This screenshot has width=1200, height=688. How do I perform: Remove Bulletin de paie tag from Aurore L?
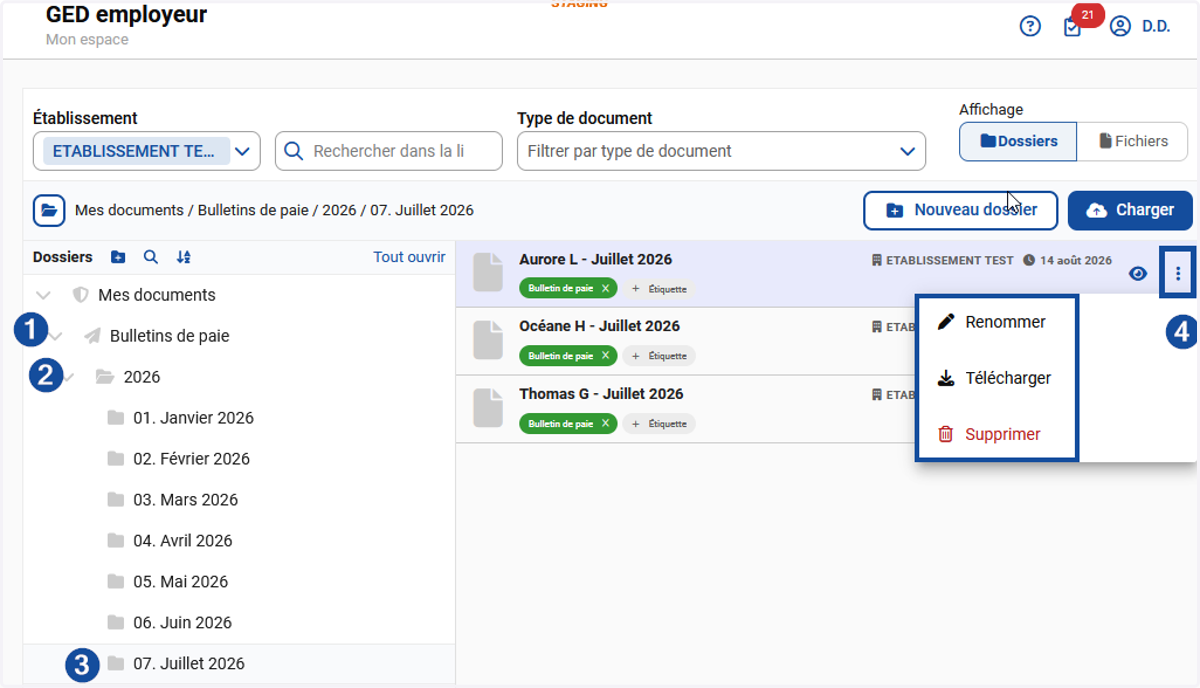[x=605, y=288]
